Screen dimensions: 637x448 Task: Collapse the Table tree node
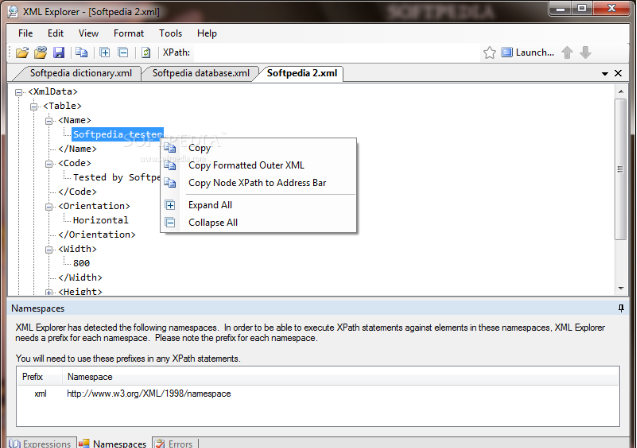coord(35,106)
